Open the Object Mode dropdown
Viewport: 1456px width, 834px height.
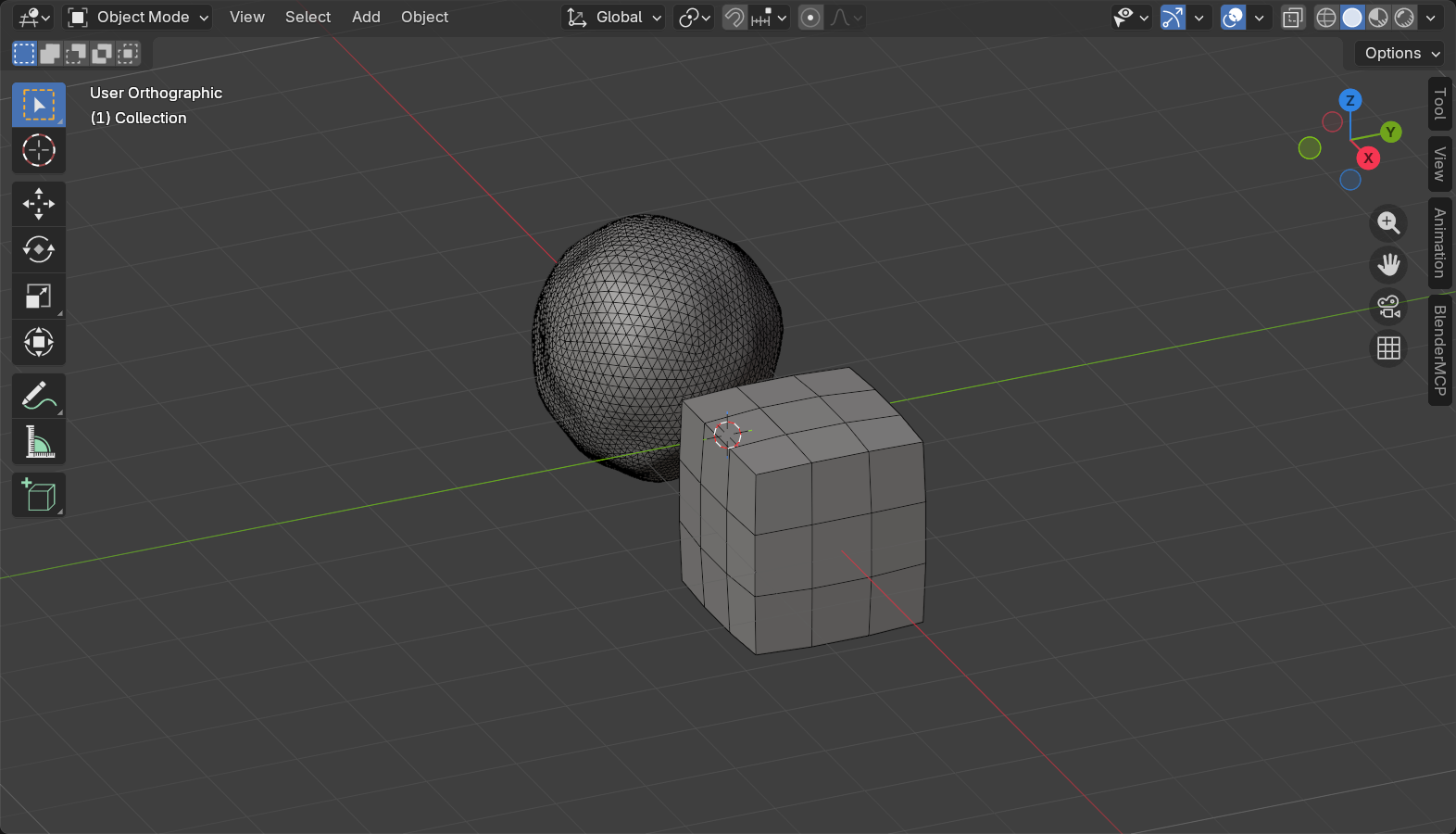[x=138, y=18]
